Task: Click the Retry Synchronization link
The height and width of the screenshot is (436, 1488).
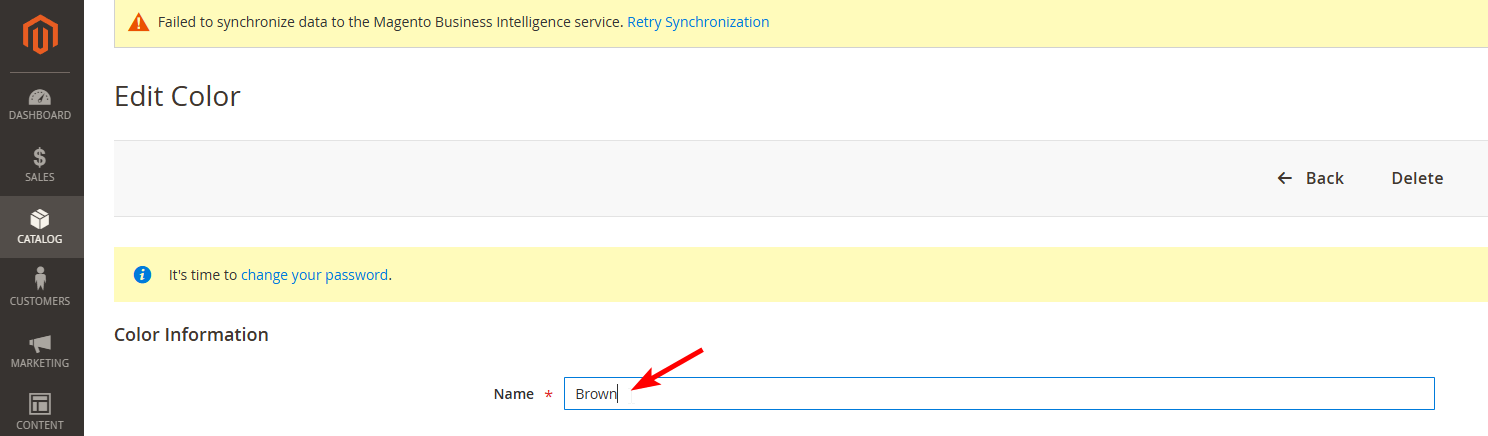Action: point(698,22)
